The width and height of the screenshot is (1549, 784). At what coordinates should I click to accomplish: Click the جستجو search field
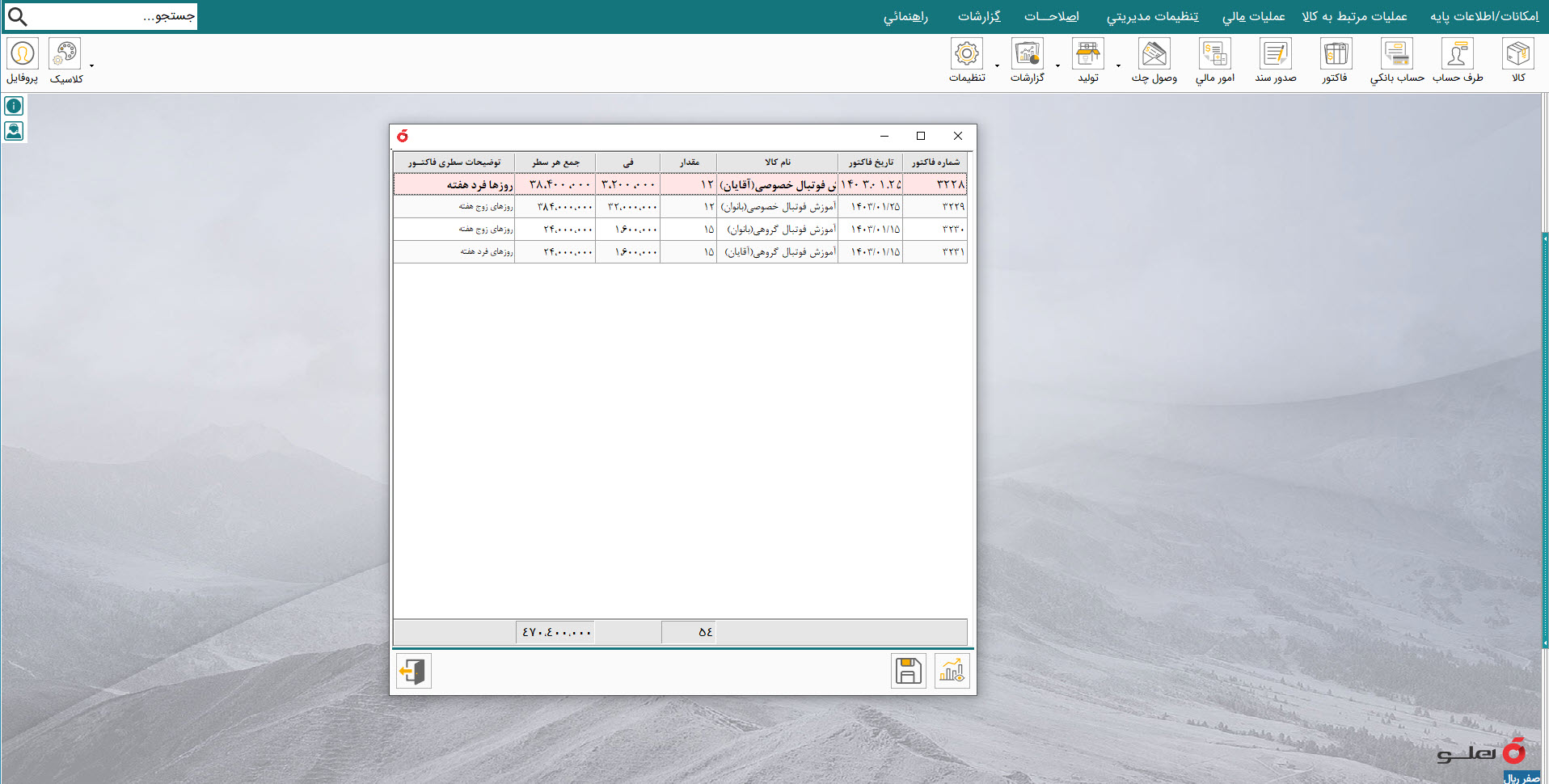(100, 16)
